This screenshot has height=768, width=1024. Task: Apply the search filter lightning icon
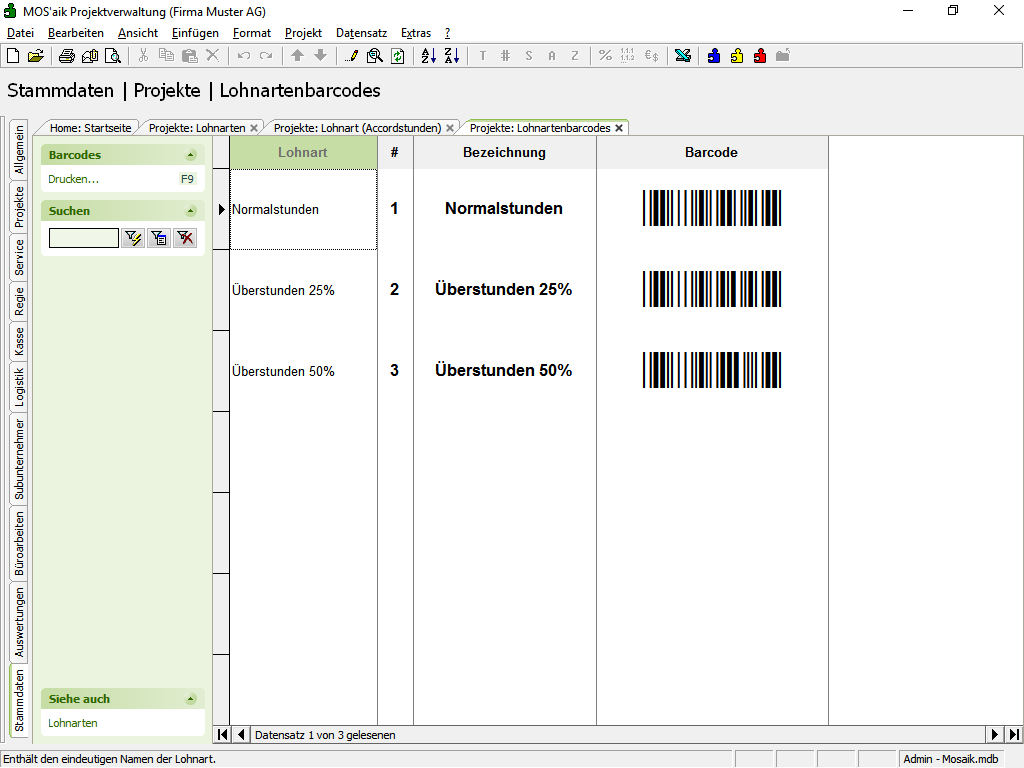133,238
